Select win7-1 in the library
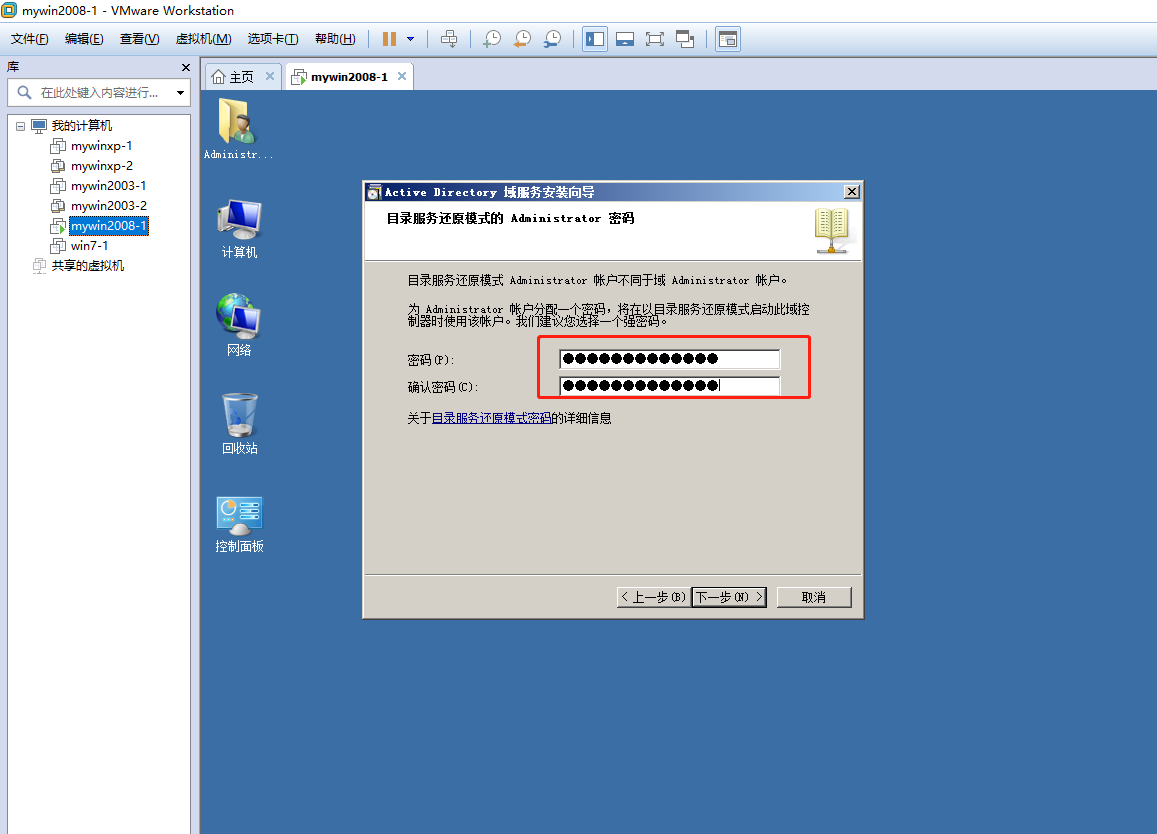Image resolution: width=1157 pixels, height=834 pixels. 89,245
